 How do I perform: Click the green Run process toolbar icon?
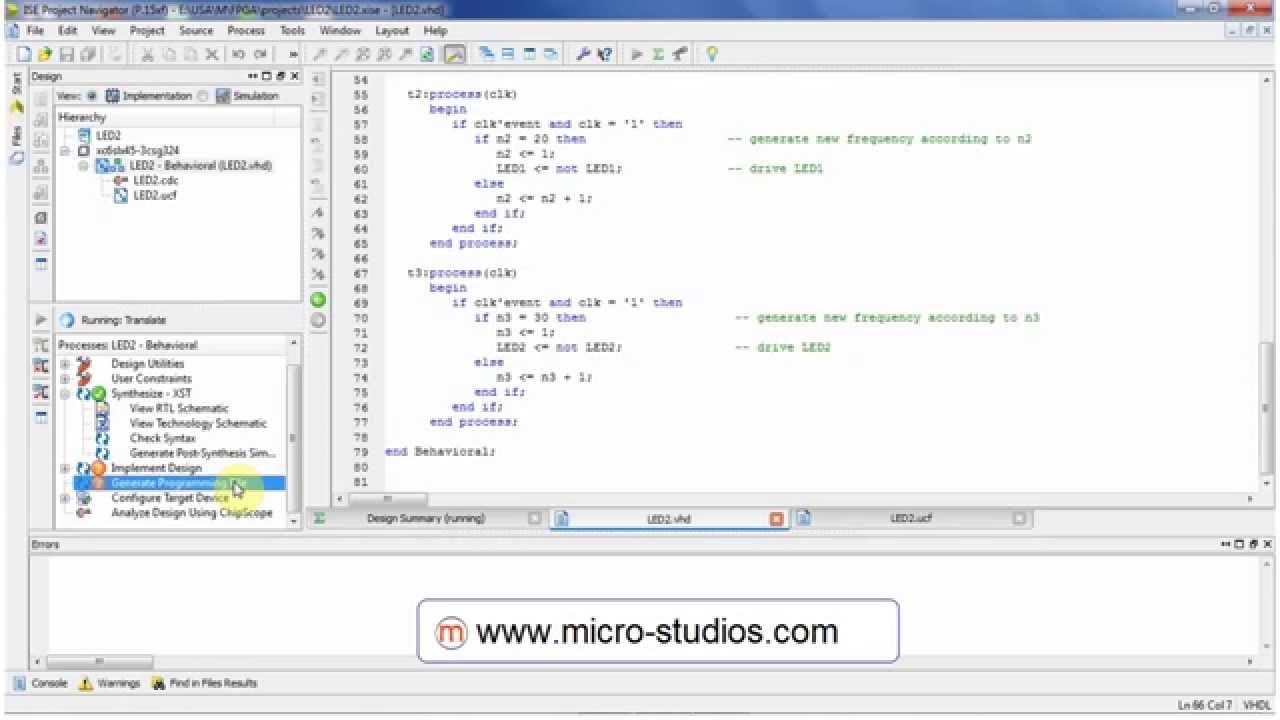[x=637, y=54]
